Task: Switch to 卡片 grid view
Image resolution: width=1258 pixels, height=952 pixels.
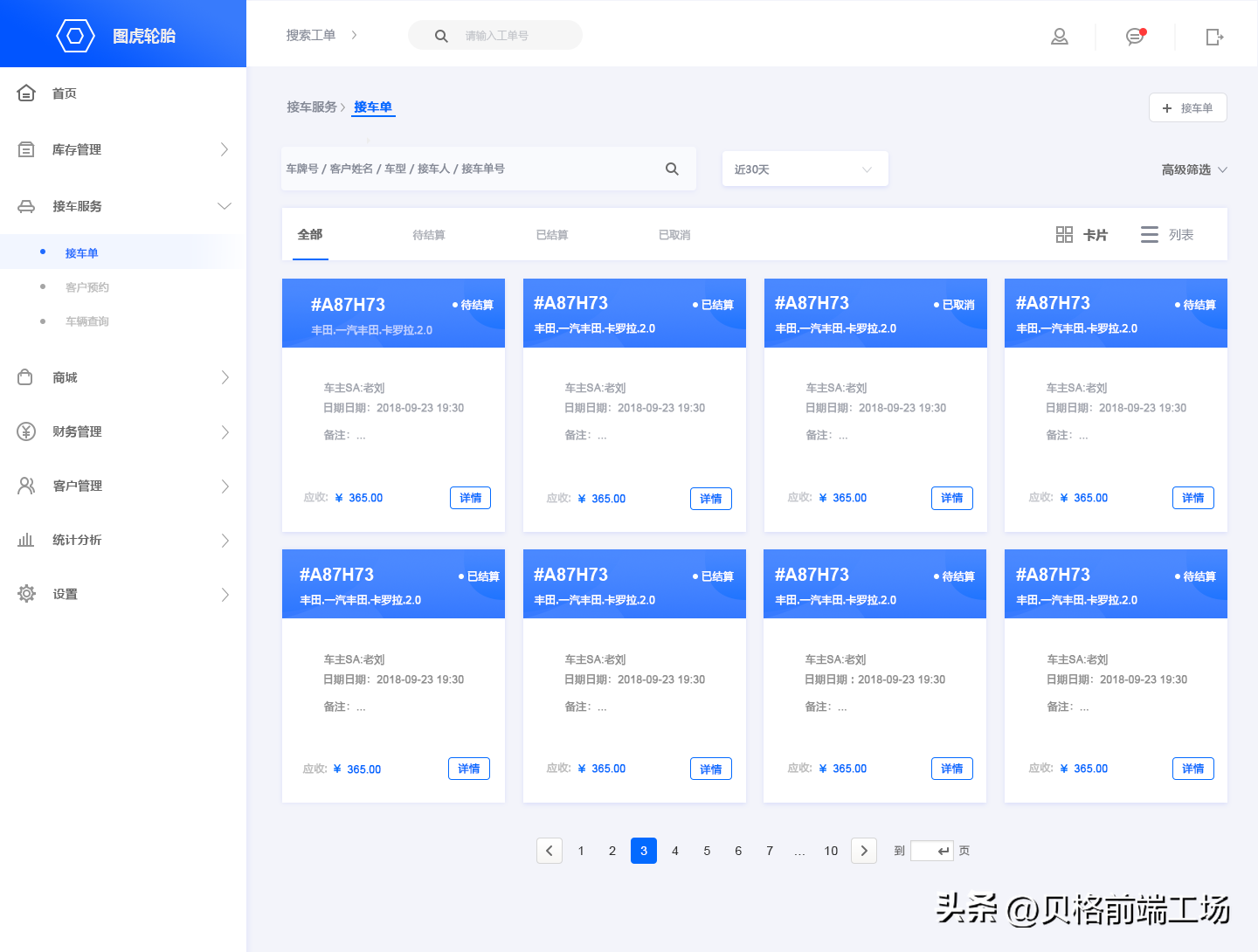Action: click(1082, 235)
